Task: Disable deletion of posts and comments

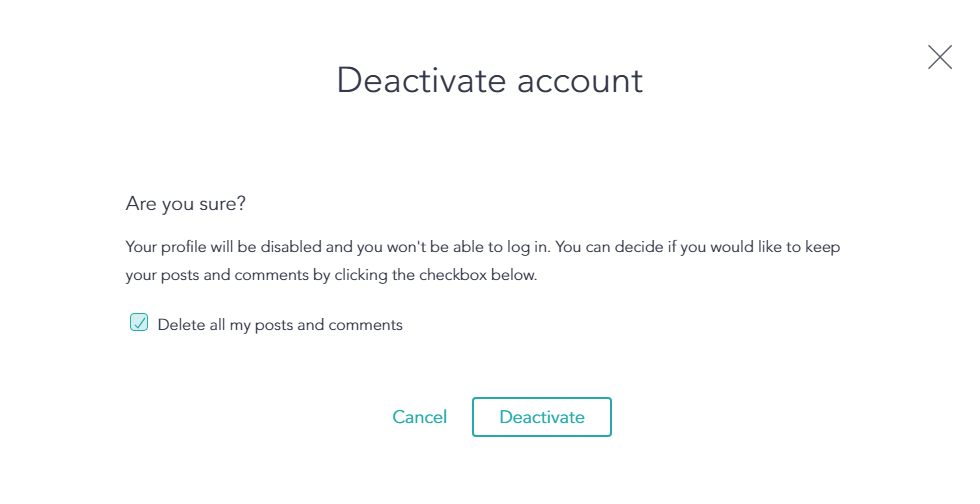Action: (139, 323)
